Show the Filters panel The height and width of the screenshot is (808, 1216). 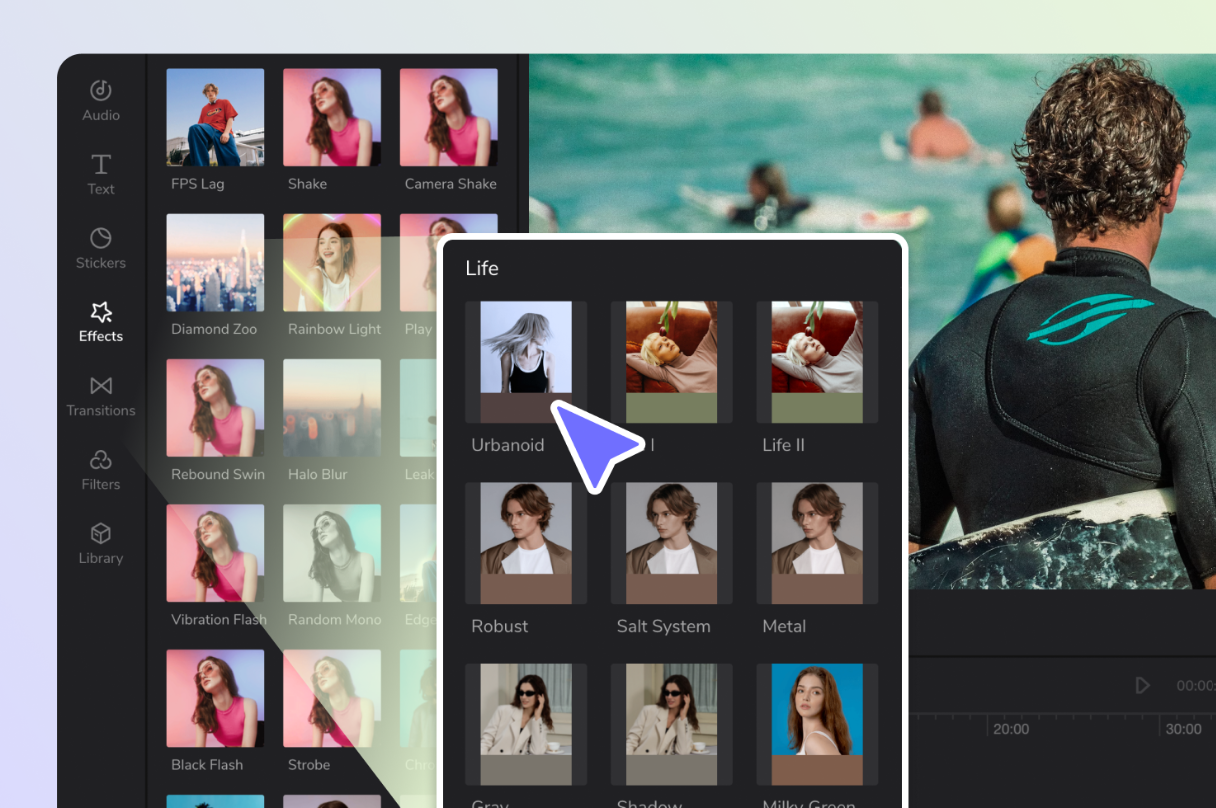pos(101,470)
